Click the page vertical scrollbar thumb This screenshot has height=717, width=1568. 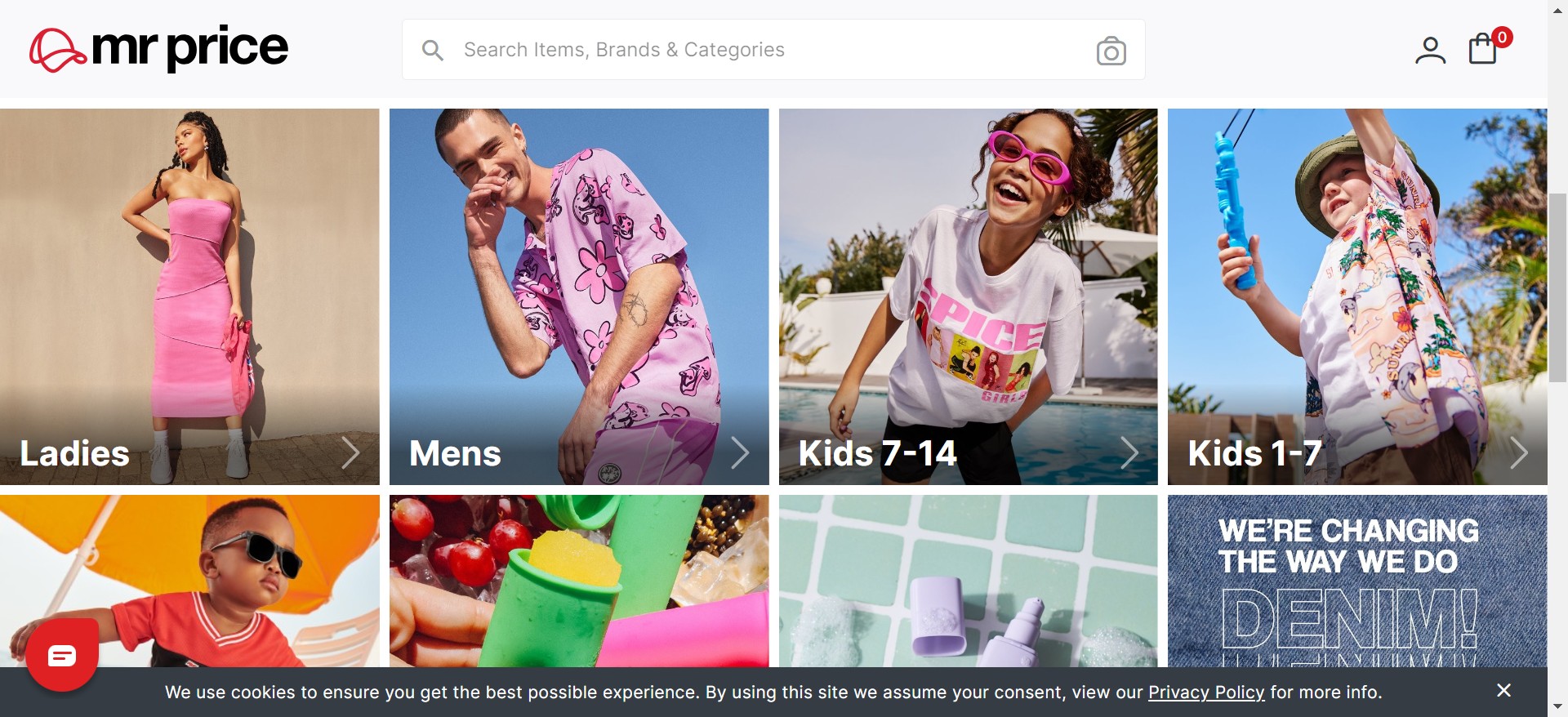(1558, 287)
